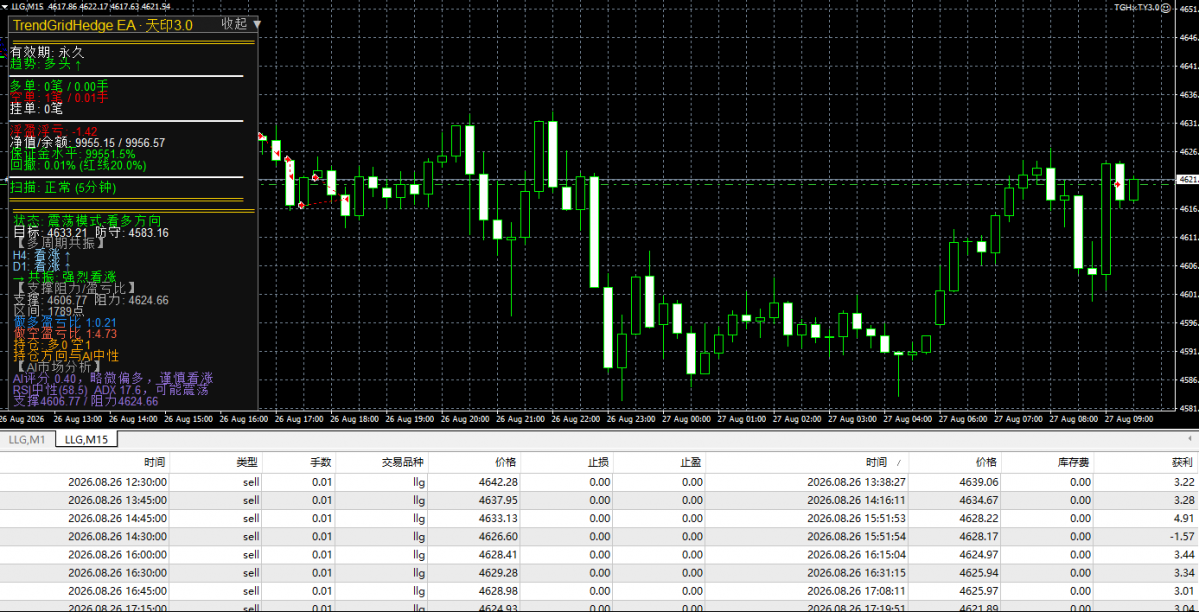Click profit value 4.91

click(1184, 518)
